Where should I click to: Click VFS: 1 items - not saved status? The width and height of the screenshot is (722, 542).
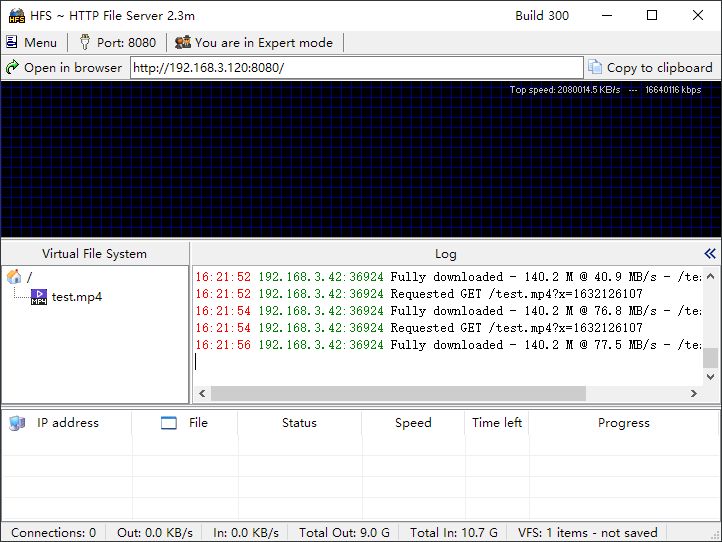click(588, 533)
